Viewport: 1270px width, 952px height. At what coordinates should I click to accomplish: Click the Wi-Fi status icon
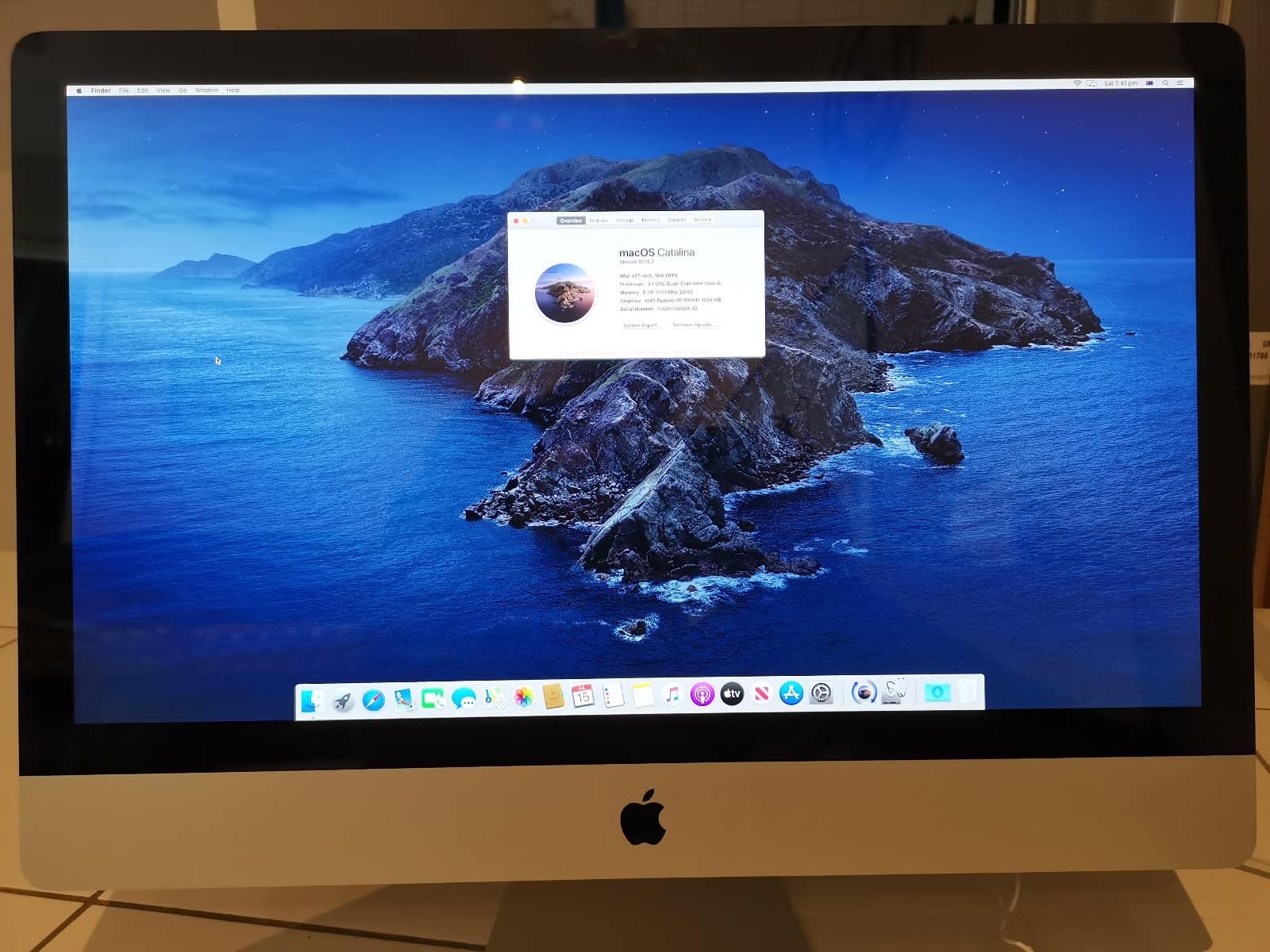(1077, 83)
